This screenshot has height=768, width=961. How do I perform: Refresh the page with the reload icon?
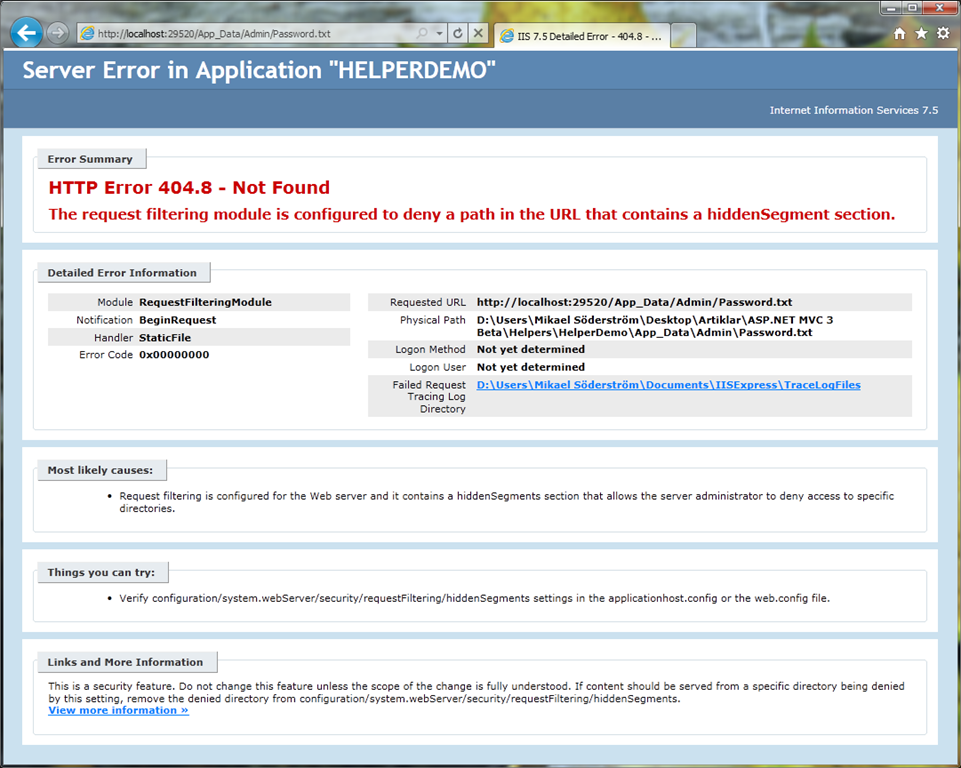(x=458, y=33)
